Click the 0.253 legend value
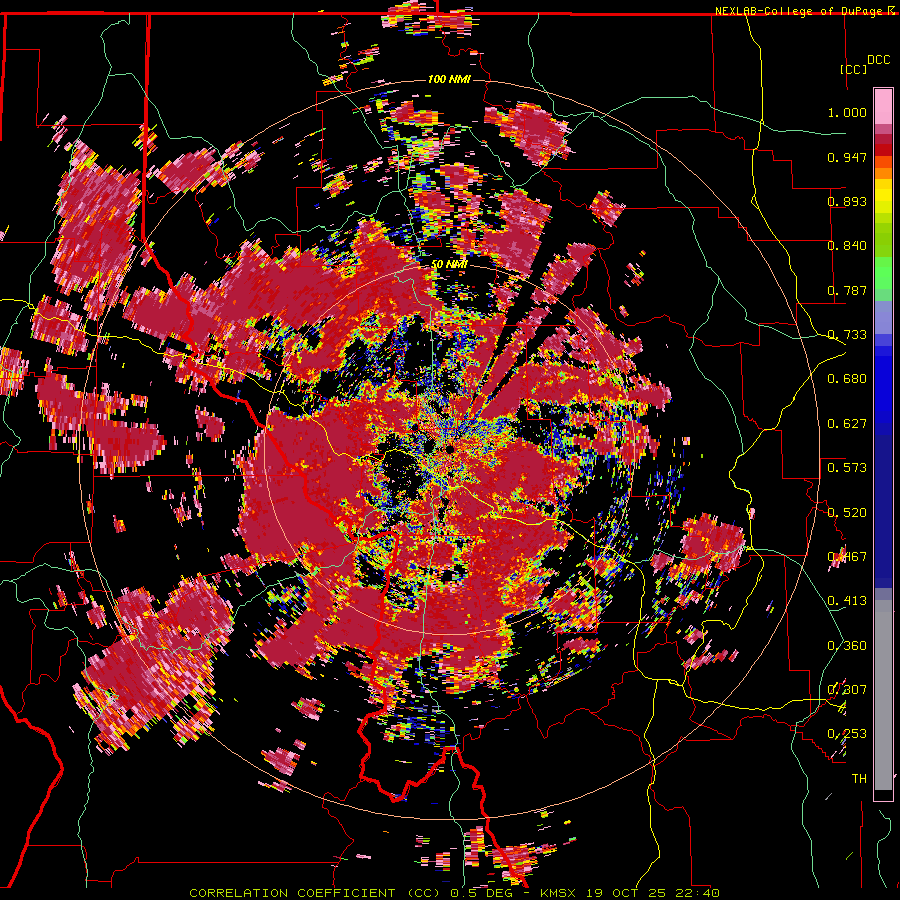900x900 pixels. [847, 734]
